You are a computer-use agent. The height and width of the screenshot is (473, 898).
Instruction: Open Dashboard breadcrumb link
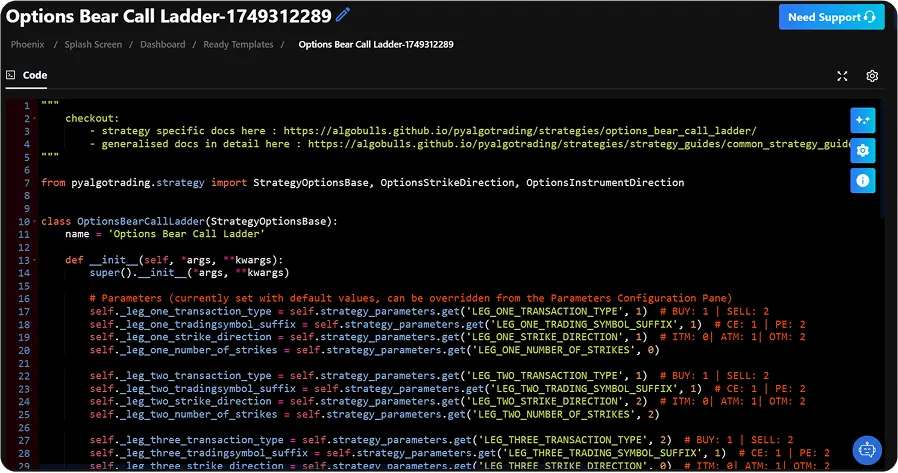coord(163,45)
